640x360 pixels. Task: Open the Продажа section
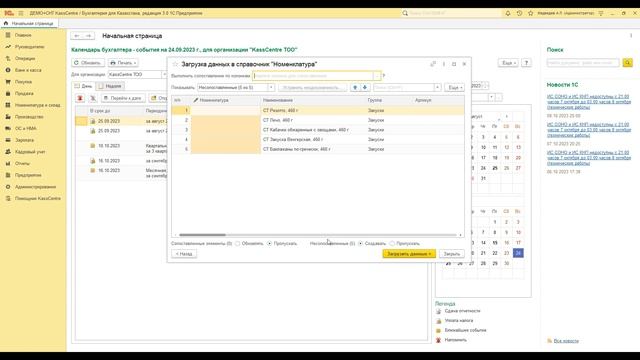[24, 93]
